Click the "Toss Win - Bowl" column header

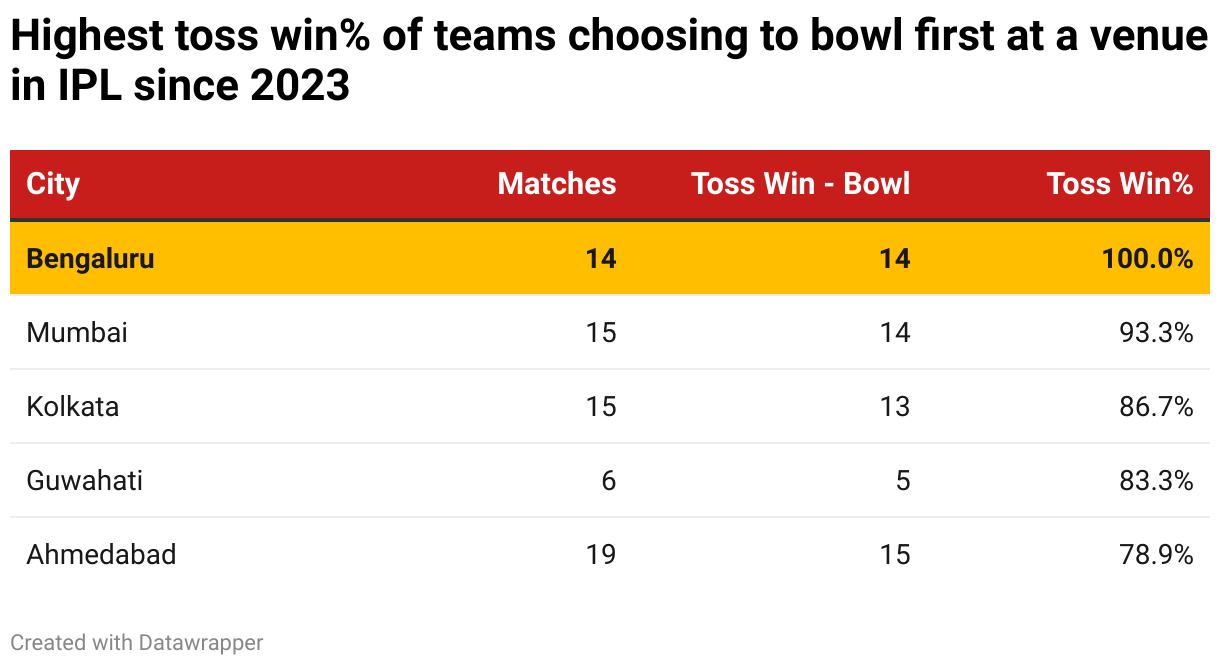[801, 184]
